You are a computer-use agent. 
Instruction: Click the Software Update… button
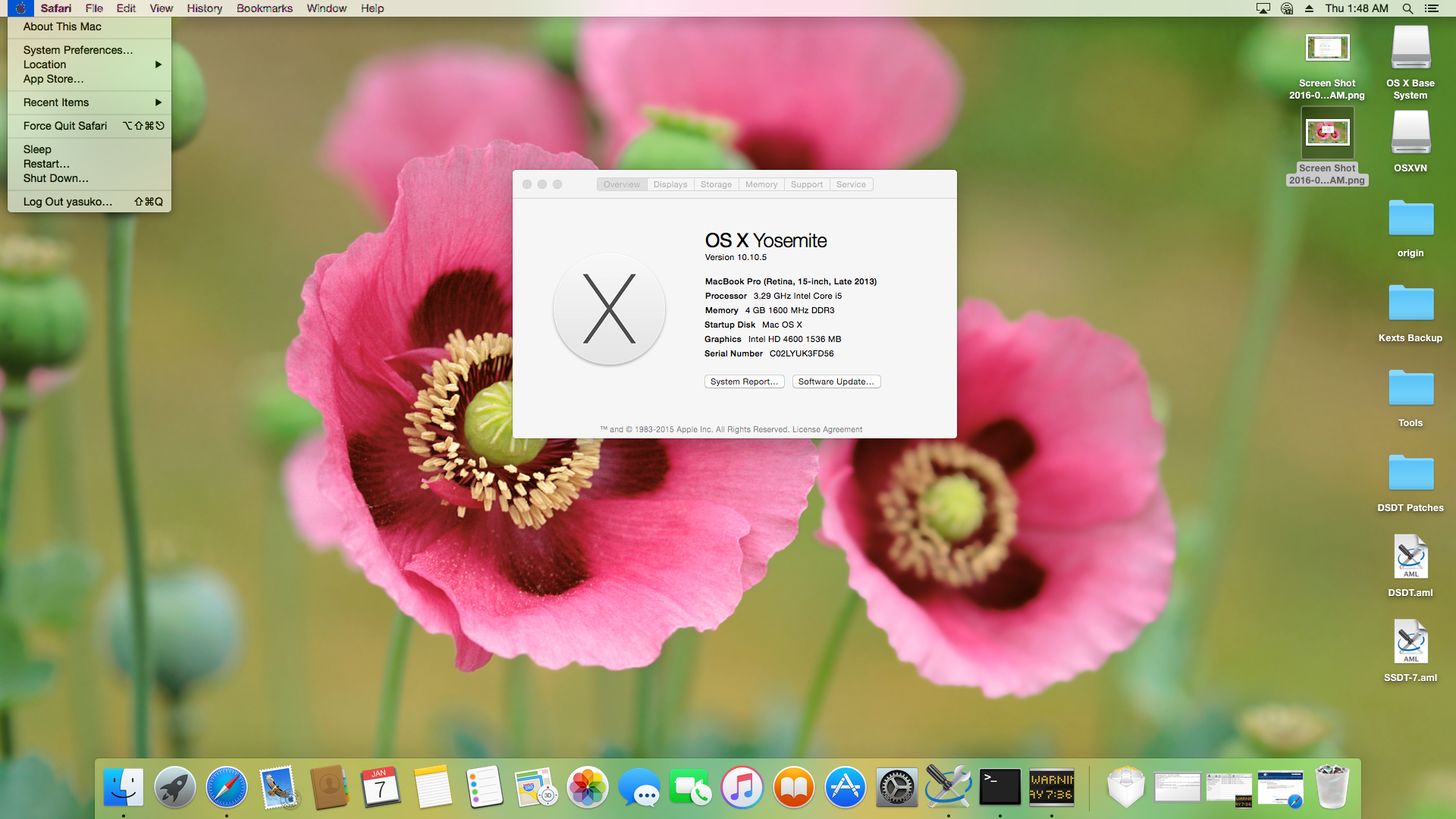(836, 381)
